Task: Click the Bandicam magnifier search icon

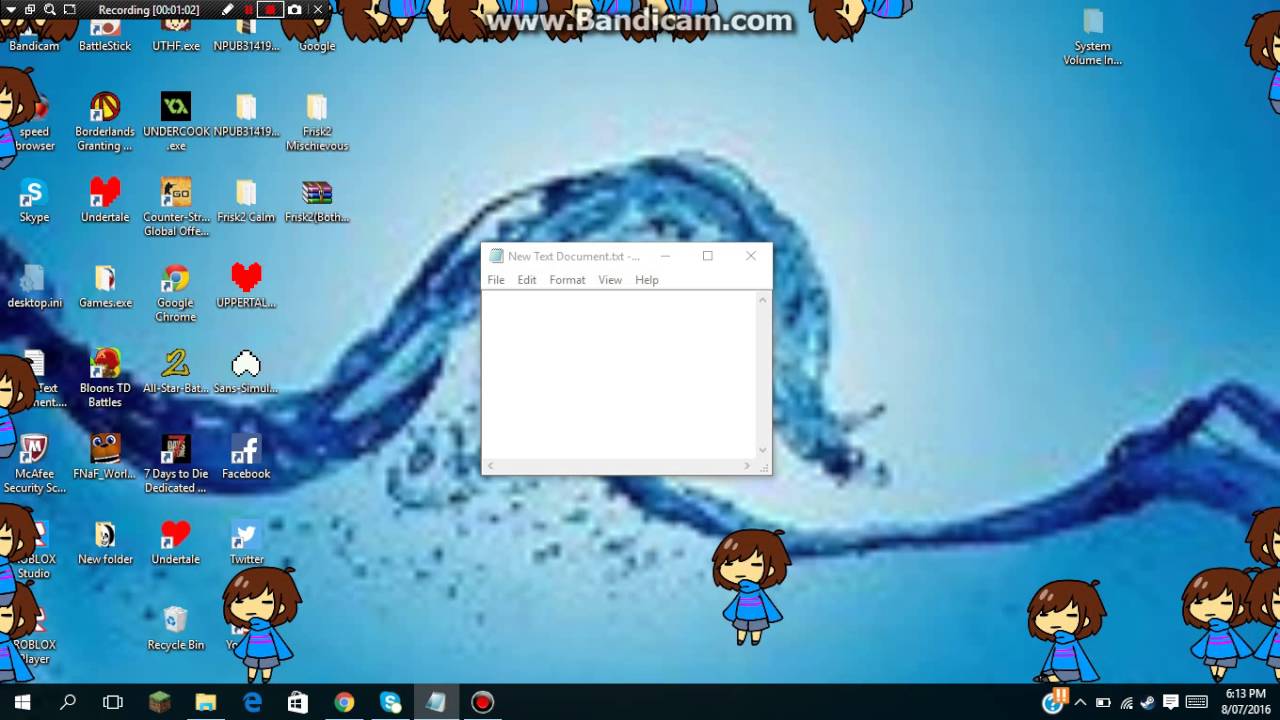Action: [49, 10]
